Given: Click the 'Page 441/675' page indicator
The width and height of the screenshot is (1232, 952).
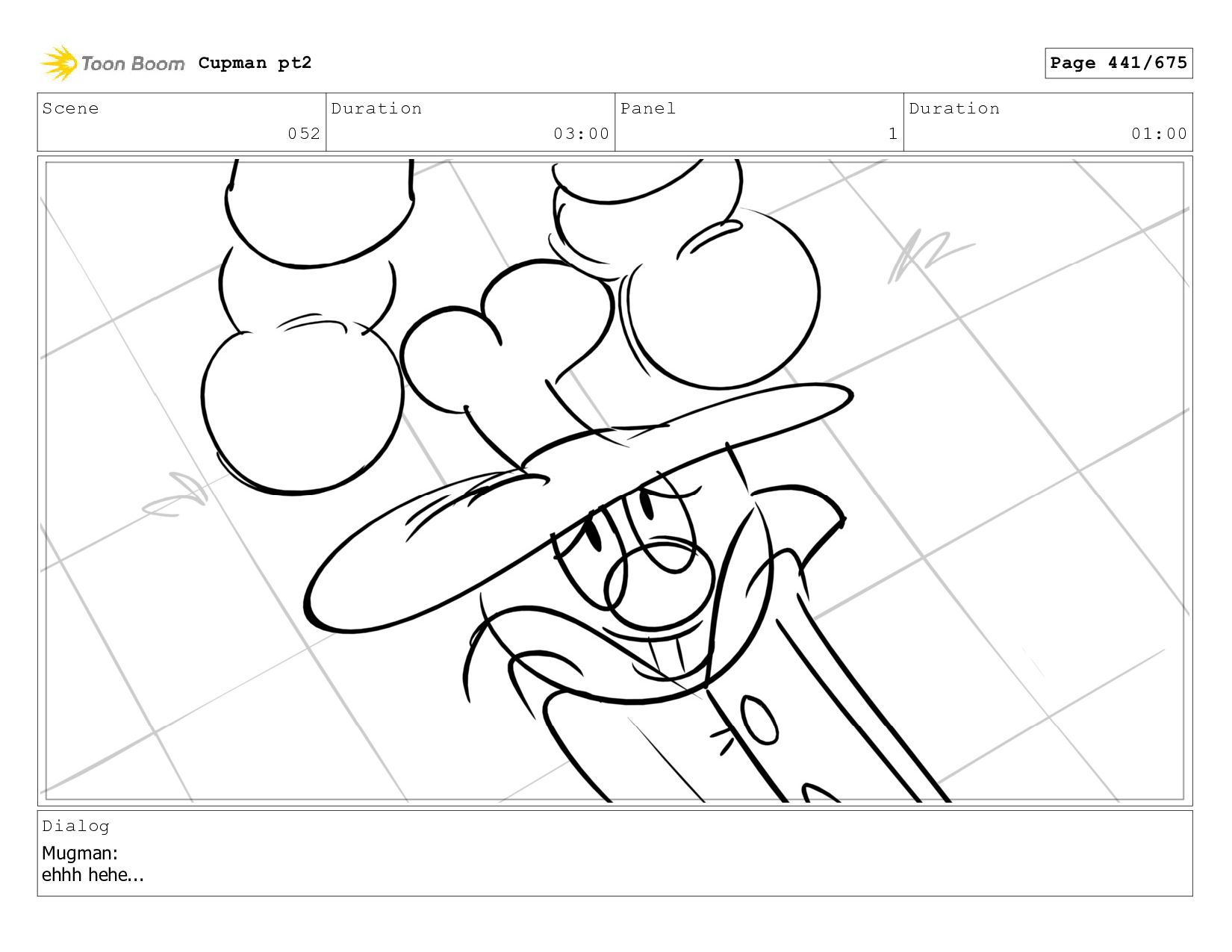Looking at the screenshot, I should pyautogui.click(x=1119, y=63).
